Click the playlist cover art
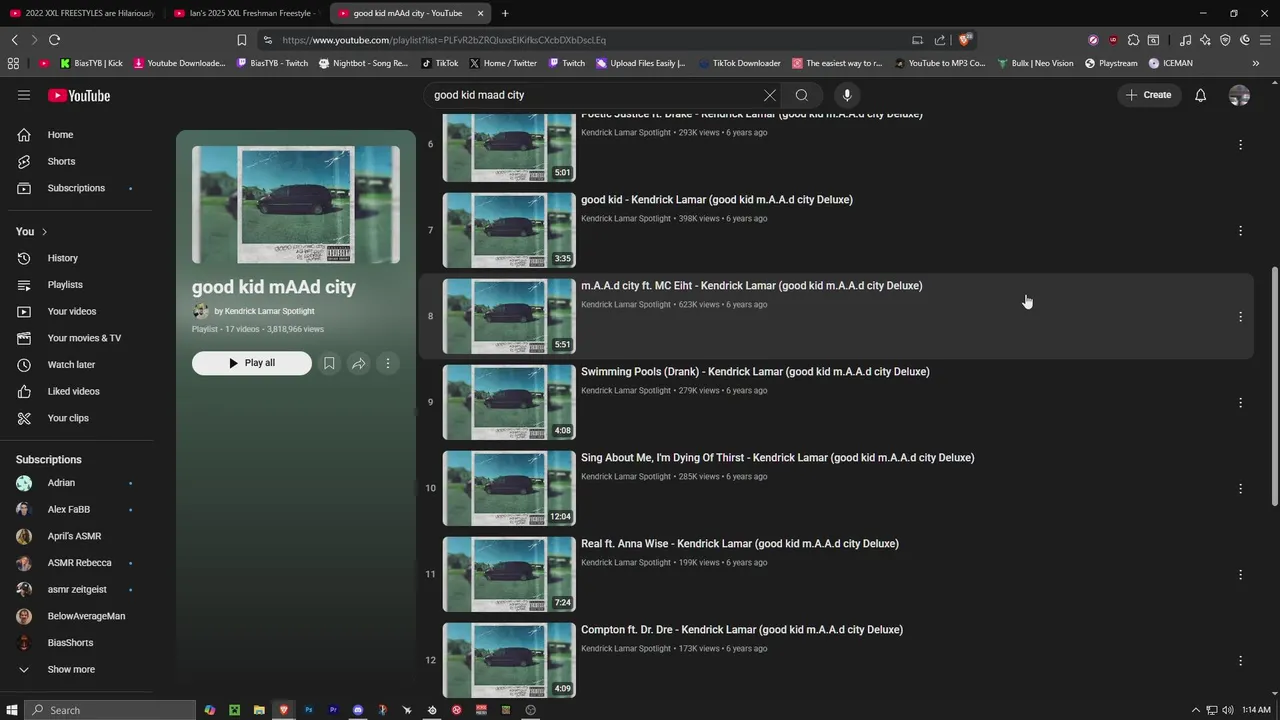1280x720 pixels. (296, 205)
